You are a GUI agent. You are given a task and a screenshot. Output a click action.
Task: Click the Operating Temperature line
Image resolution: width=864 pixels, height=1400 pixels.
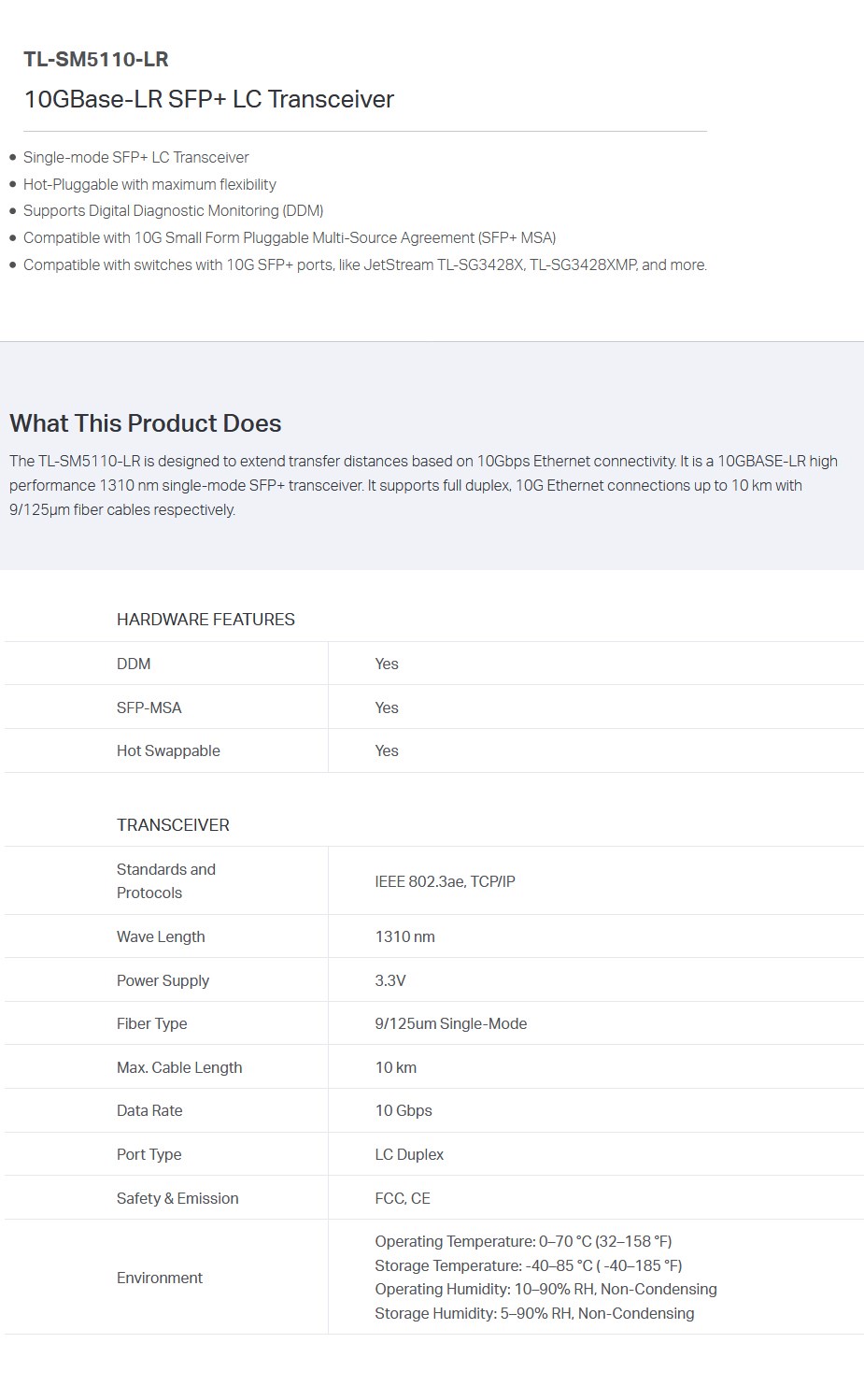click(x=523, y=1241)
